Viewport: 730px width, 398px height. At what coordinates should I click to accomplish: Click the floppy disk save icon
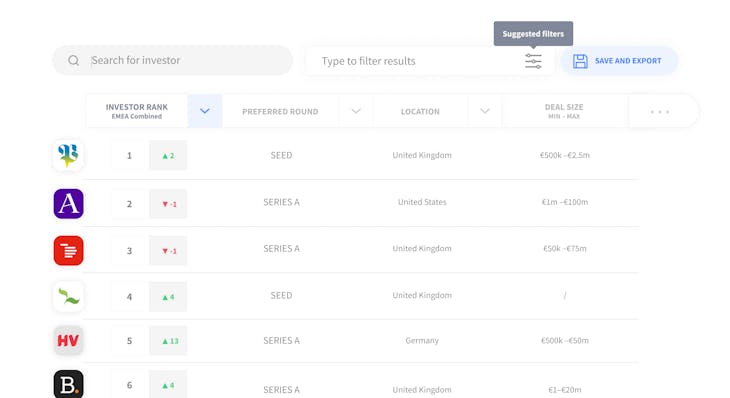point(580,61)
